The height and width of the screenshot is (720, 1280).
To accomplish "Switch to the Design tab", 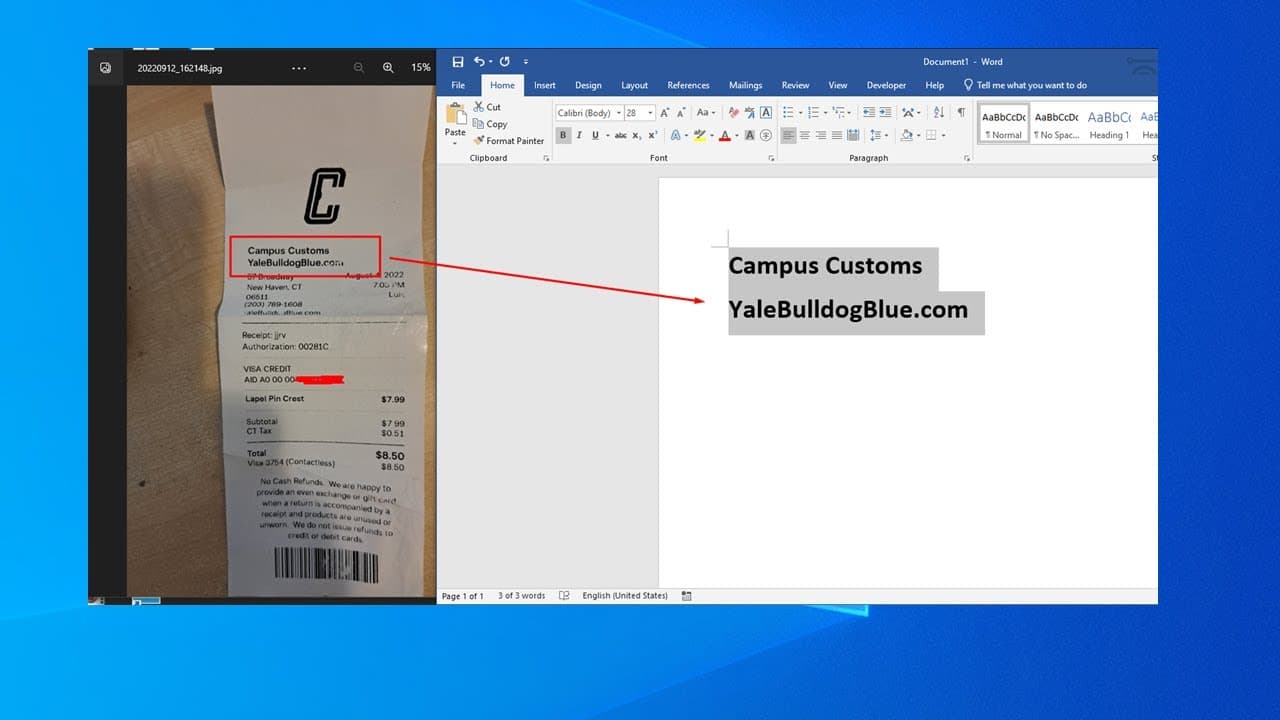I will [588, 85].
